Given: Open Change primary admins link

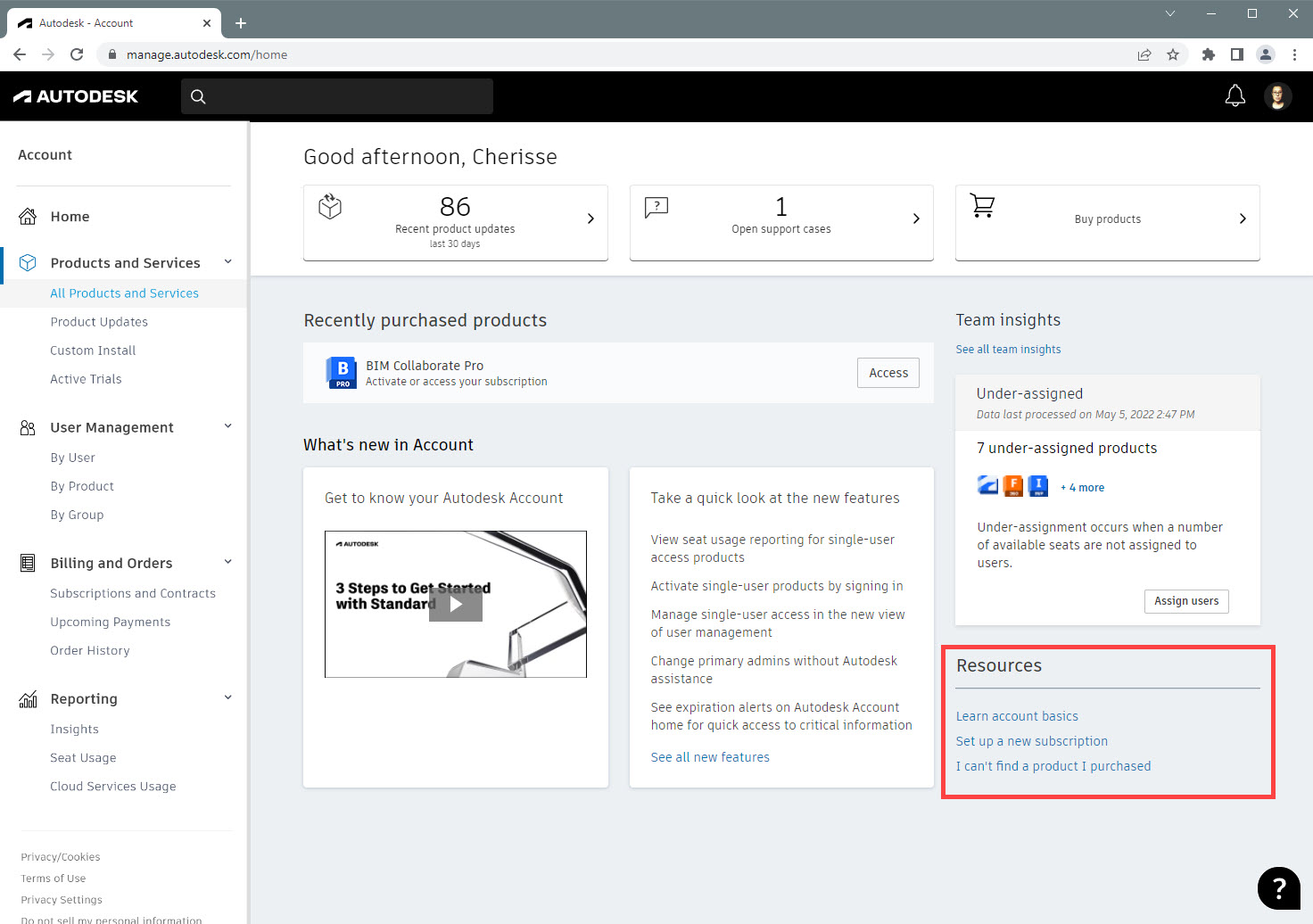Looking at the screenshot, I should pyautogui.click(x=774, y=670).
